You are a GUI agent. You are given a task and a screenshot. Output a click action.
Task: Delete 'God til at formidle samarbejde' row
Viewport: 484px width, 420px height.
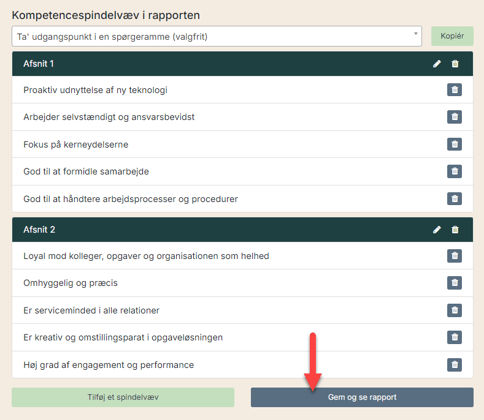(x=454, y=171)
